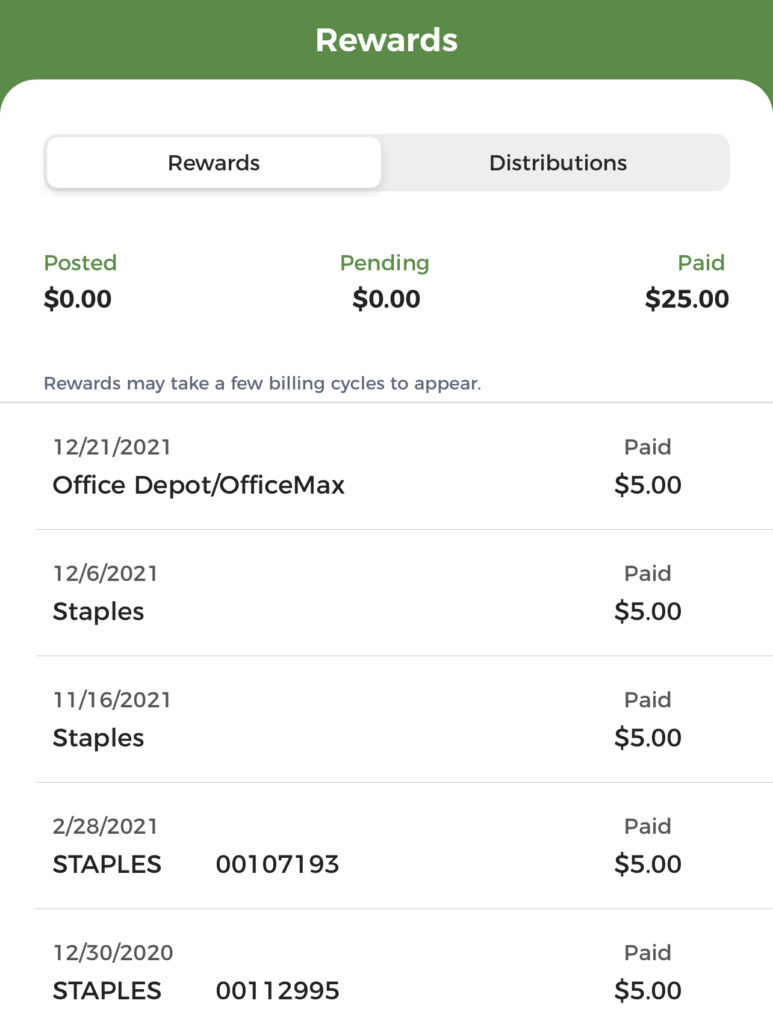The width and height of the screenshot is (773, 1024).
Task: Tap the Posted total of $0.00
Action: click(x=78, y=299)
